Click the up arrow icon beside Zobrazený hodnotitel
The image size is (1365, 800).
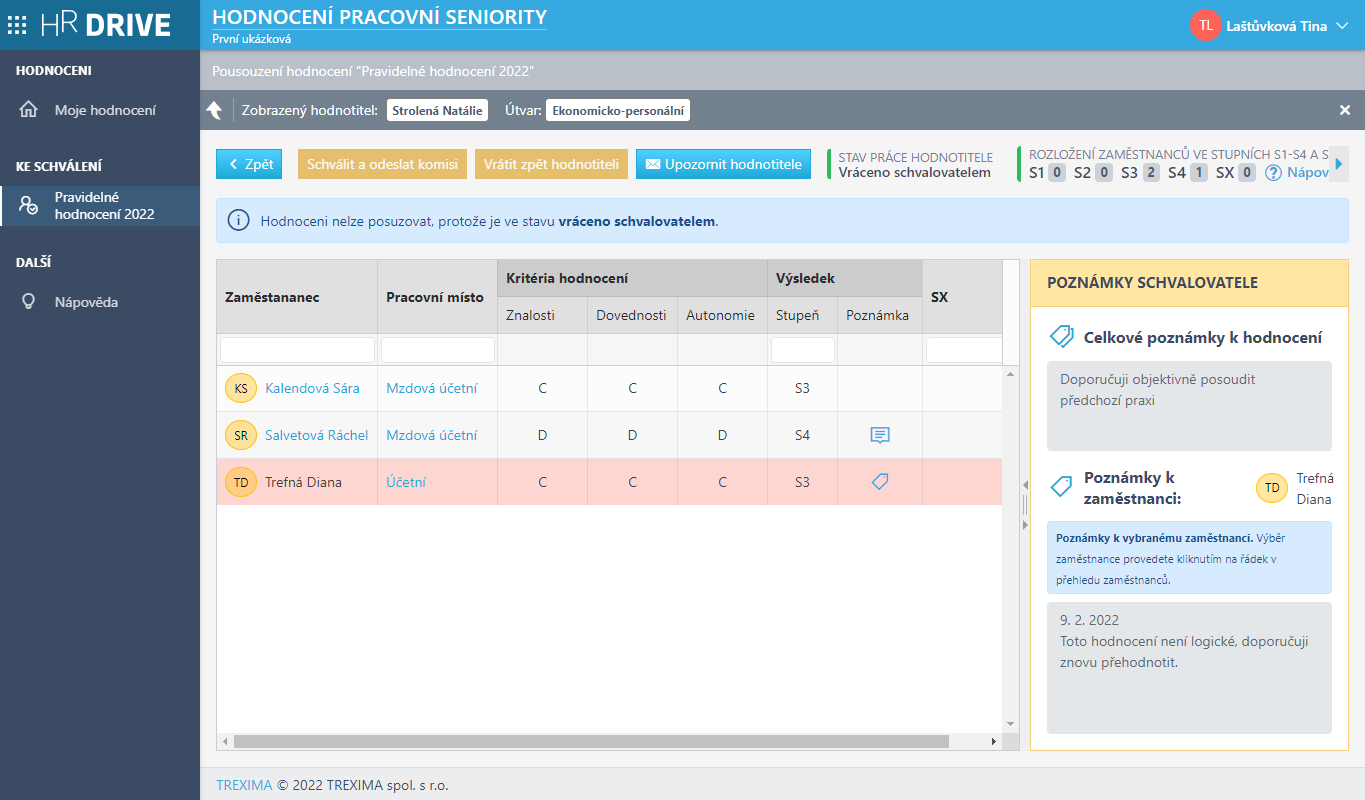214,110
